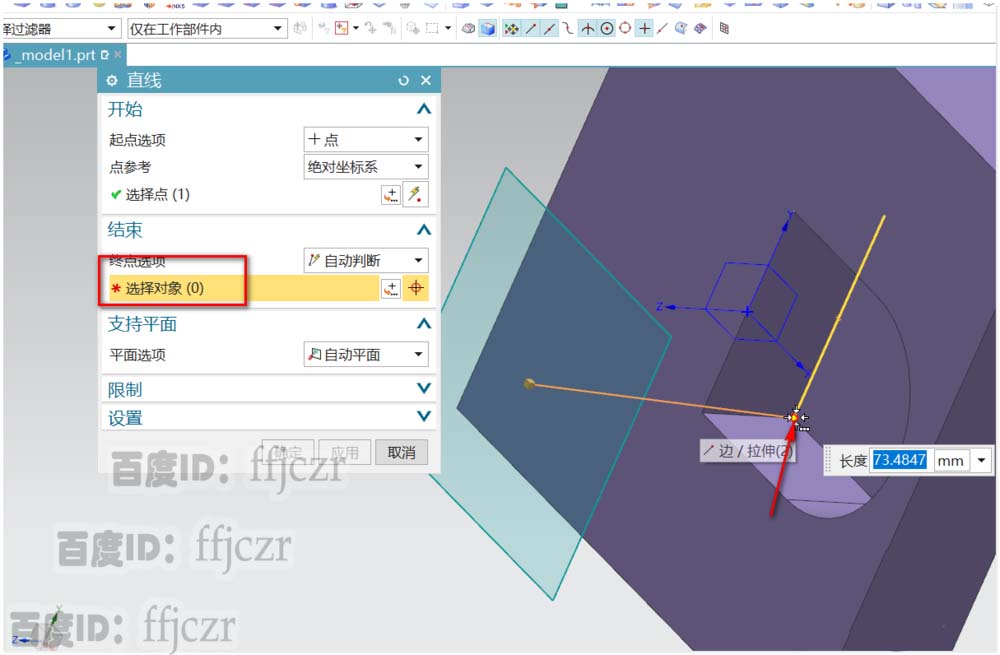Viewport: 1000px width, 655px height.
Task: Toggle Midpoint snap
Action: click(x=549, y=29)
